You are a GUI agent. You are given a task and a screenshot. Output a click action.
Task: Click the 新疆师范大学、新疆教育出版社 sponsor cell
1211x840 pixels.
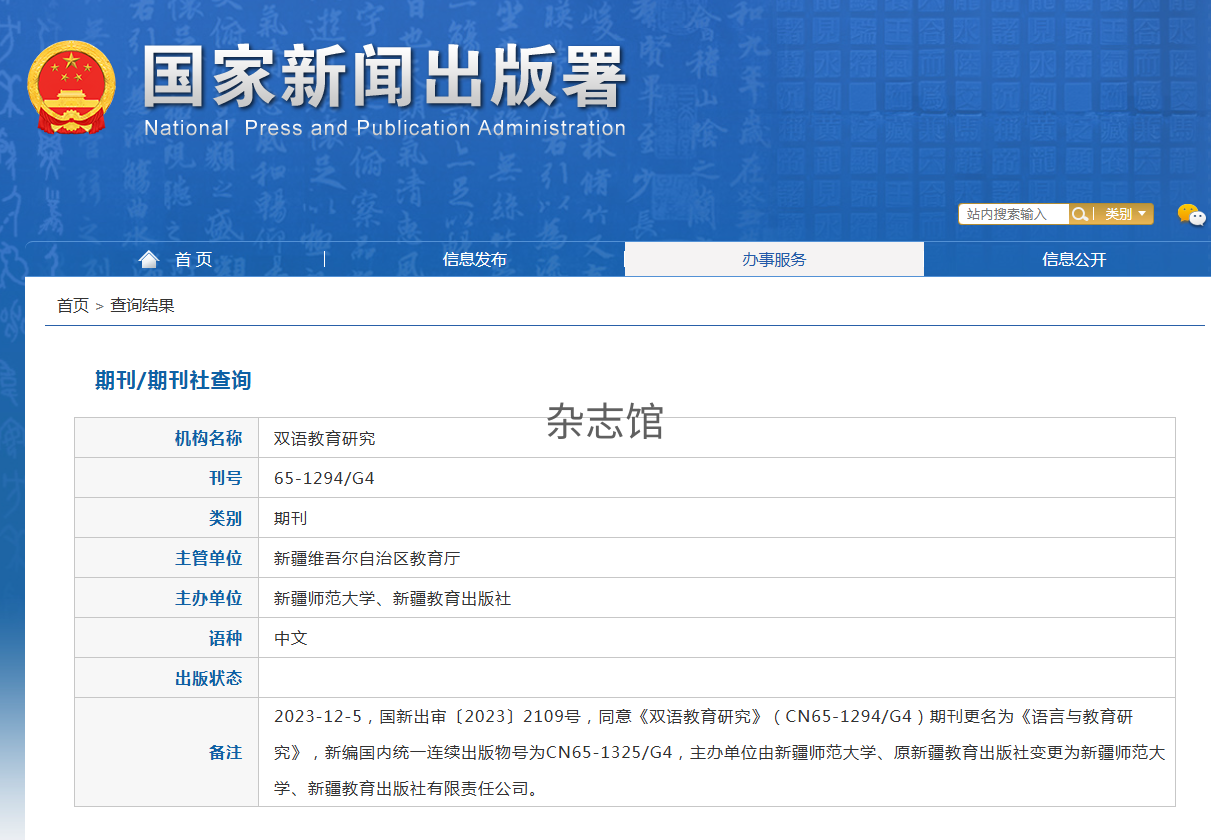pyautogui.click(x=392, y=599)
